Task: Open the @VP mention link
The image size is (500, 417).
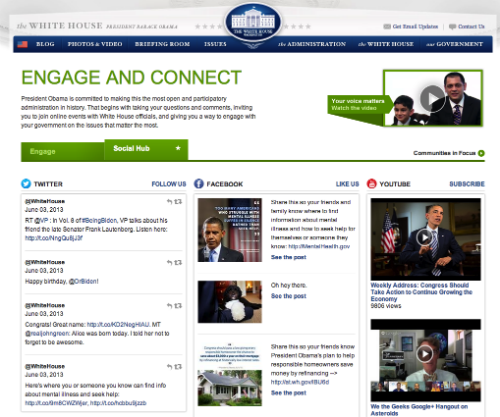Action: click(x=42, y=221)
